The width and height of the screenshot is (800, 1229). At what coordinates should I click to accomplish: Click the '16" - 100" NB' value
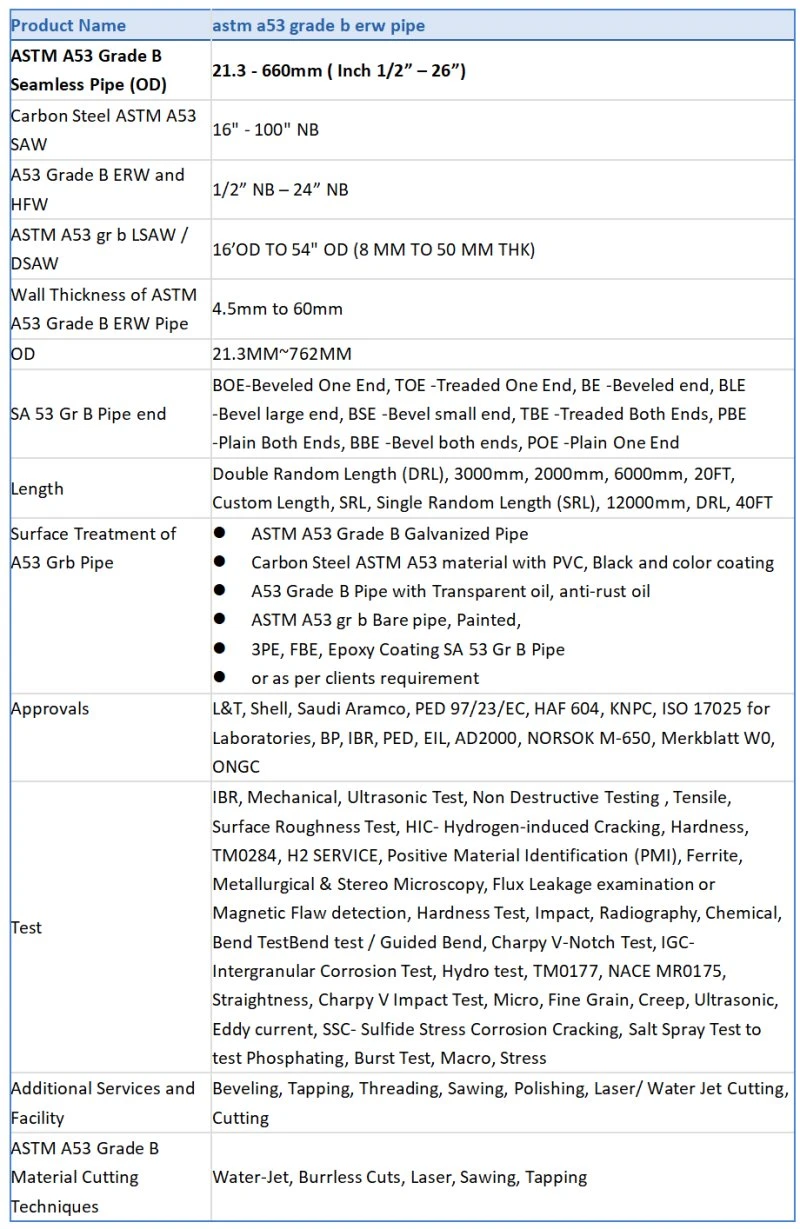coord(265,130)
